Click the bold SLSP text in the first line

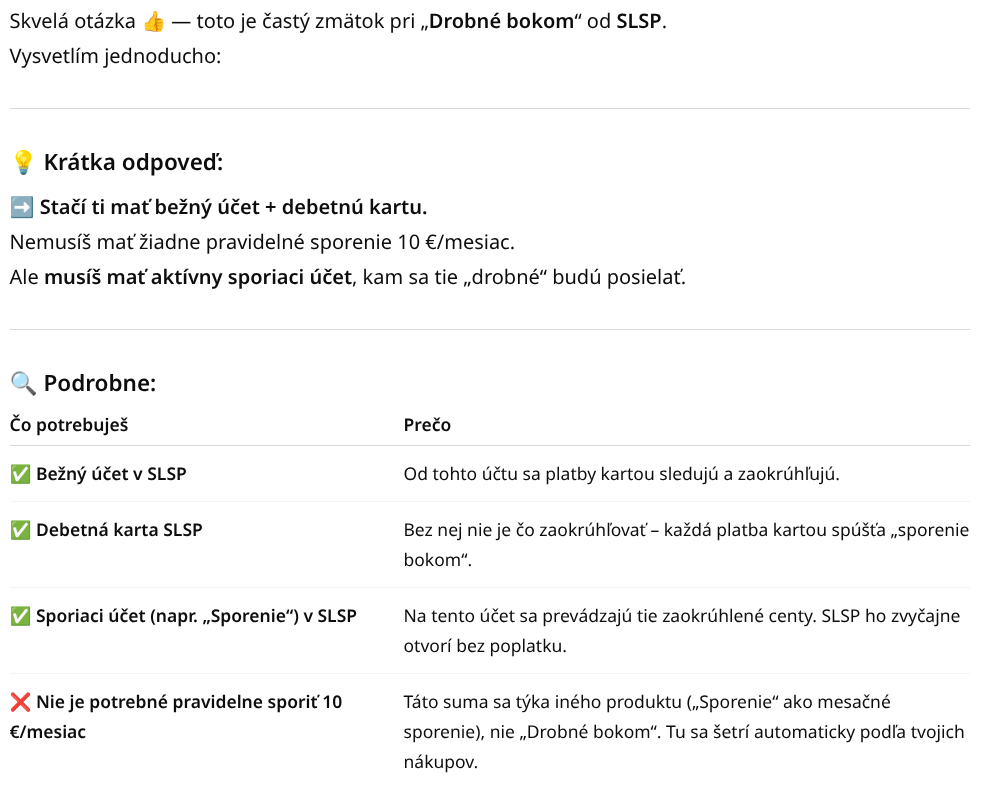pyautogui.click(x=638, y=21)
